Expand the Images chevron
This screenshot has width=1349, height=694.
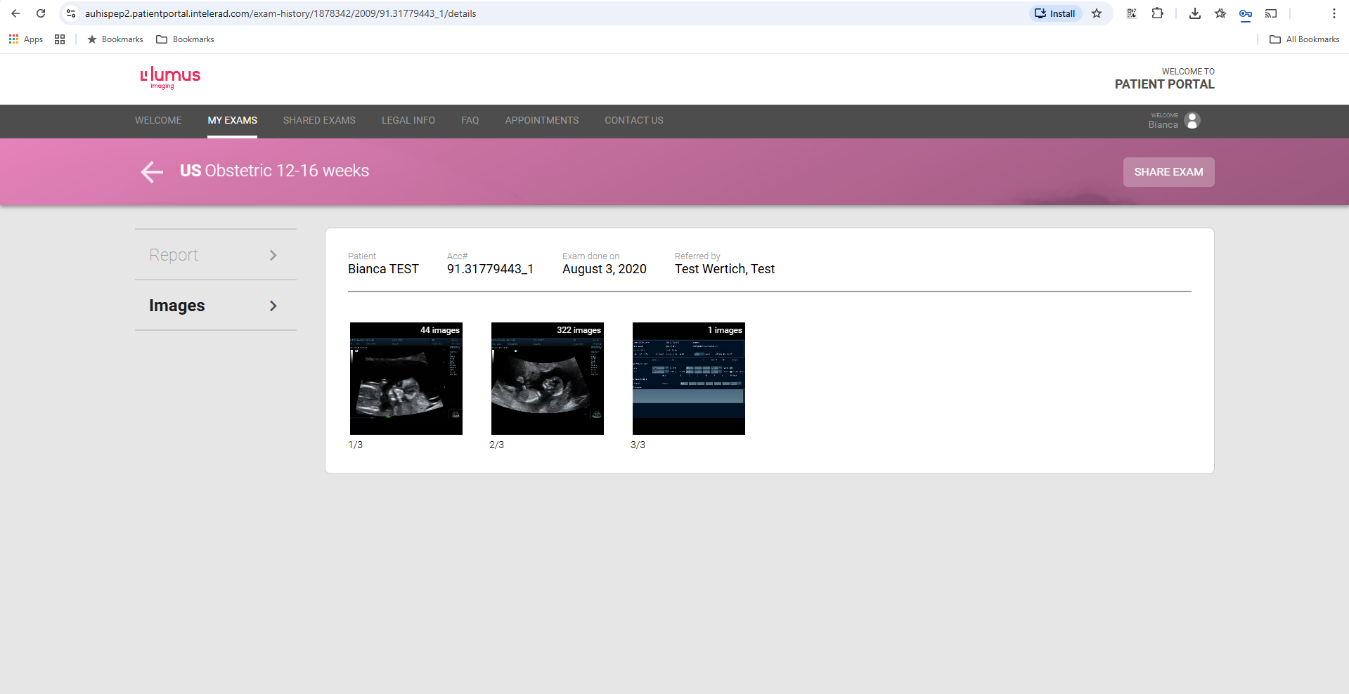pos(273,306)
